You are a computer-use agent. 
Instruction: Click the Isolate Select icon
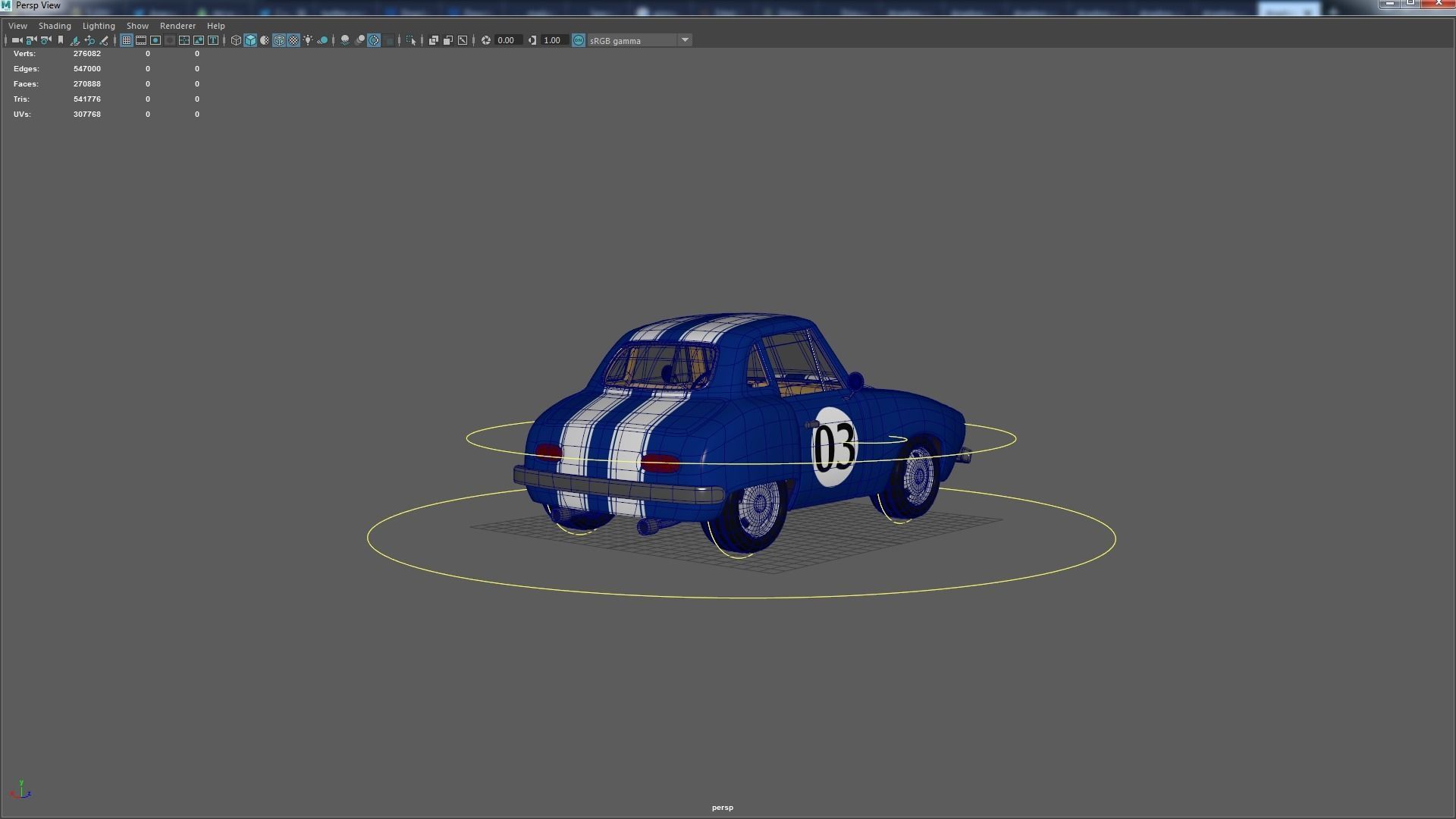tap(411, 40)
